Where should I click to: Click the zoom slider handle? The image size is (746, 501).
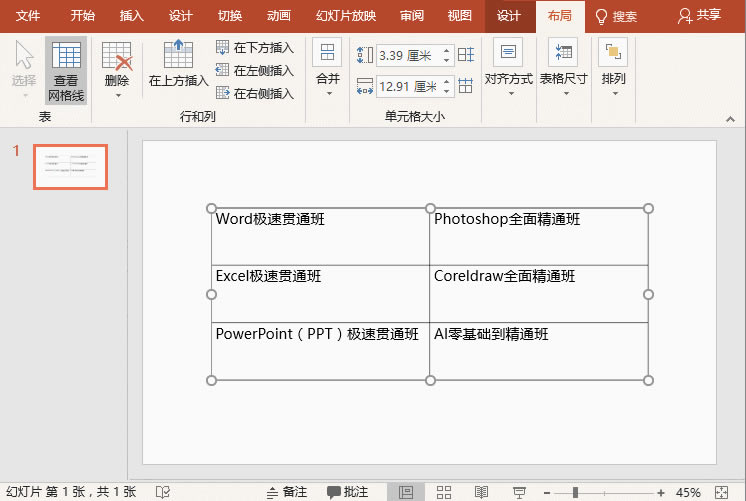pos(575,492)
